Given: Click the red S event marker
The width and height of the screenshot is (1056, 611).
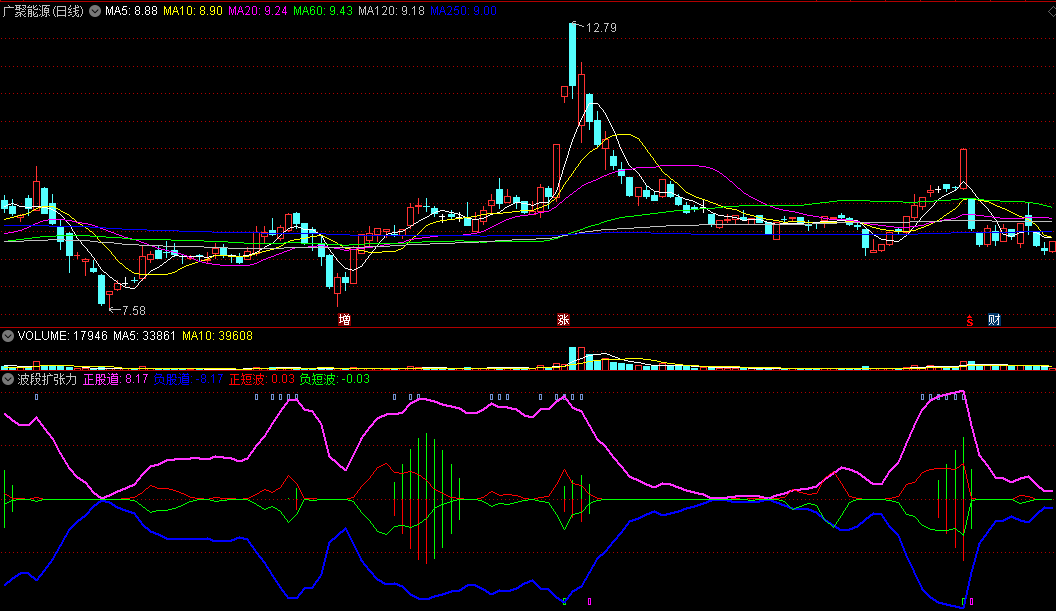Looking at the screenshot, I should [970, 321].
